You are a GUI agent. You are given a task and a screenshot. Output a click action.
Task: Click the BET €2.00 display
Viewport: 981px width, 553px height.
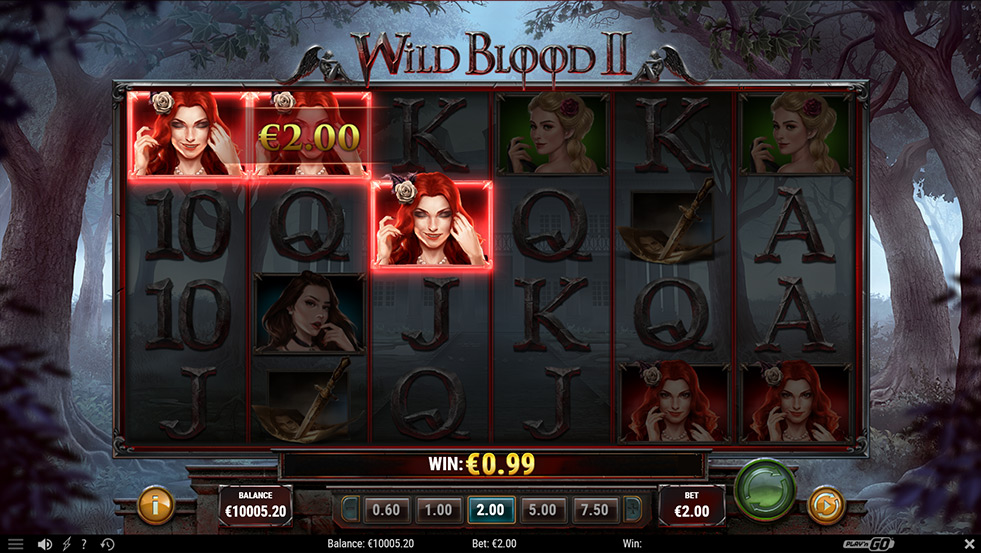click(x=691, y=505)
